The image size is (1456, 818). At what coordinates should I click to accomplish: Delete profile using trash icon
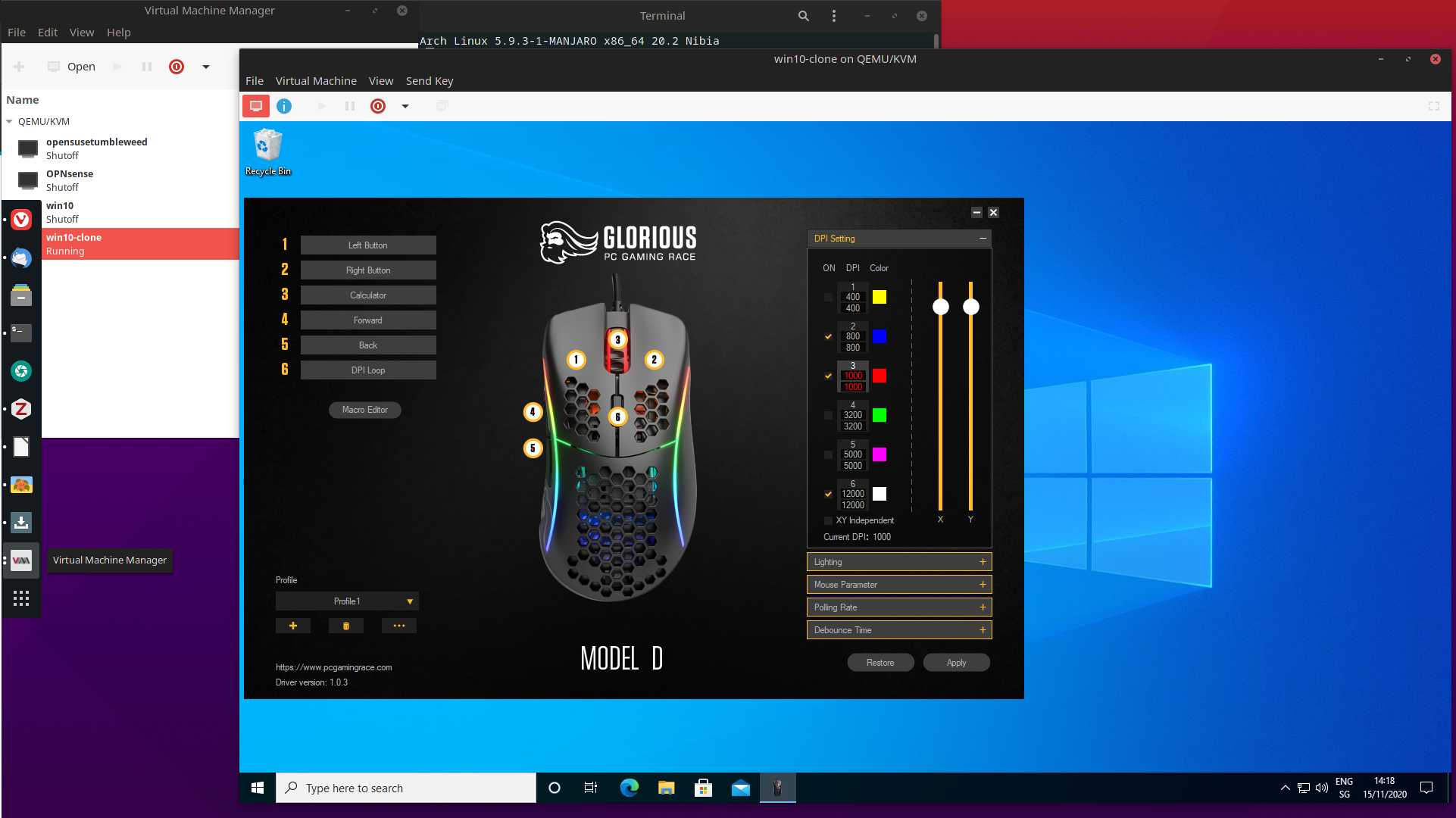[x=346, y=626]
